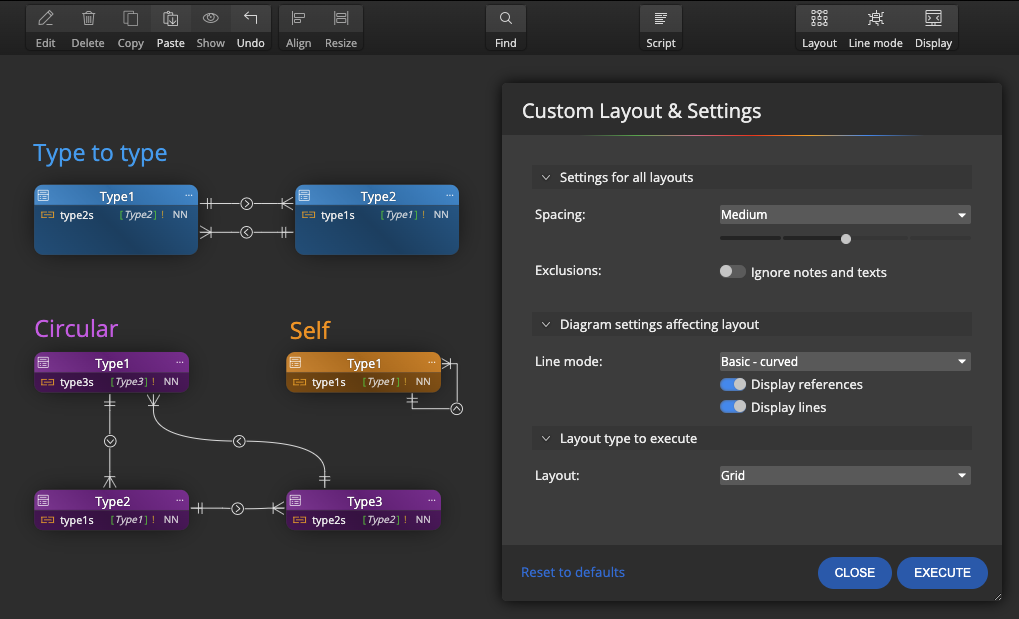1019x619 pixels.
Task: Click the Delete trash icon
Action: 88,19
